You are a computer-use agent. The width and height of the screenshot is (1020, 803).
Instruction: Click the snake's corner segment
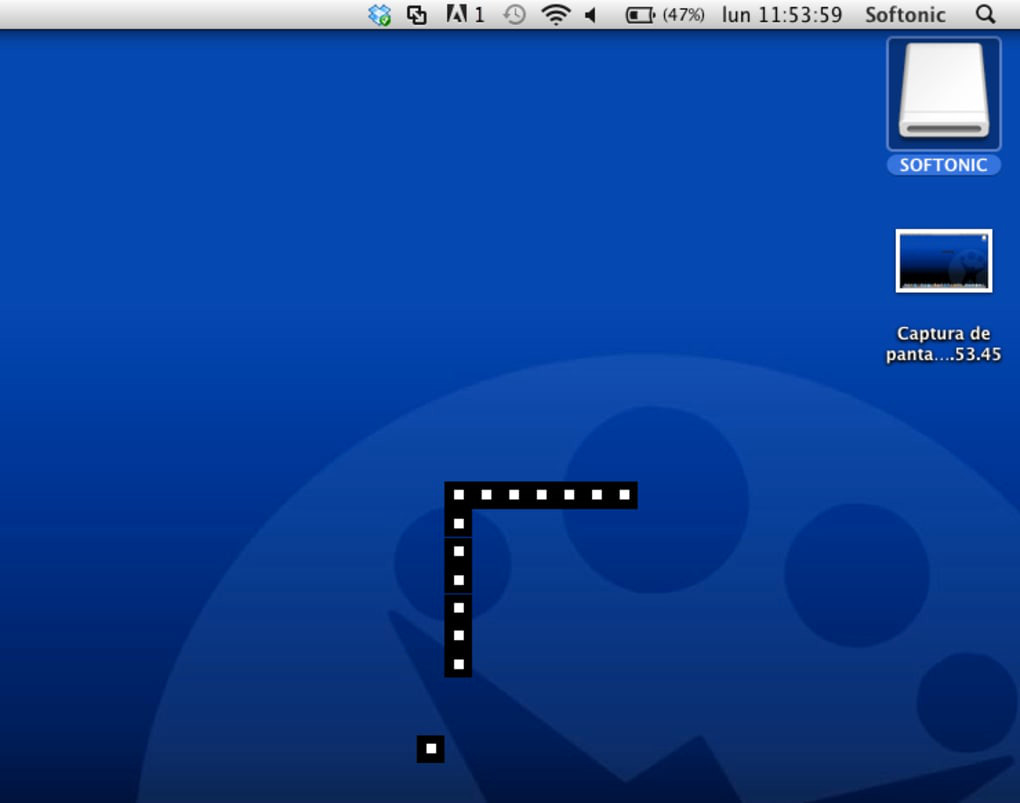(459, 495)
